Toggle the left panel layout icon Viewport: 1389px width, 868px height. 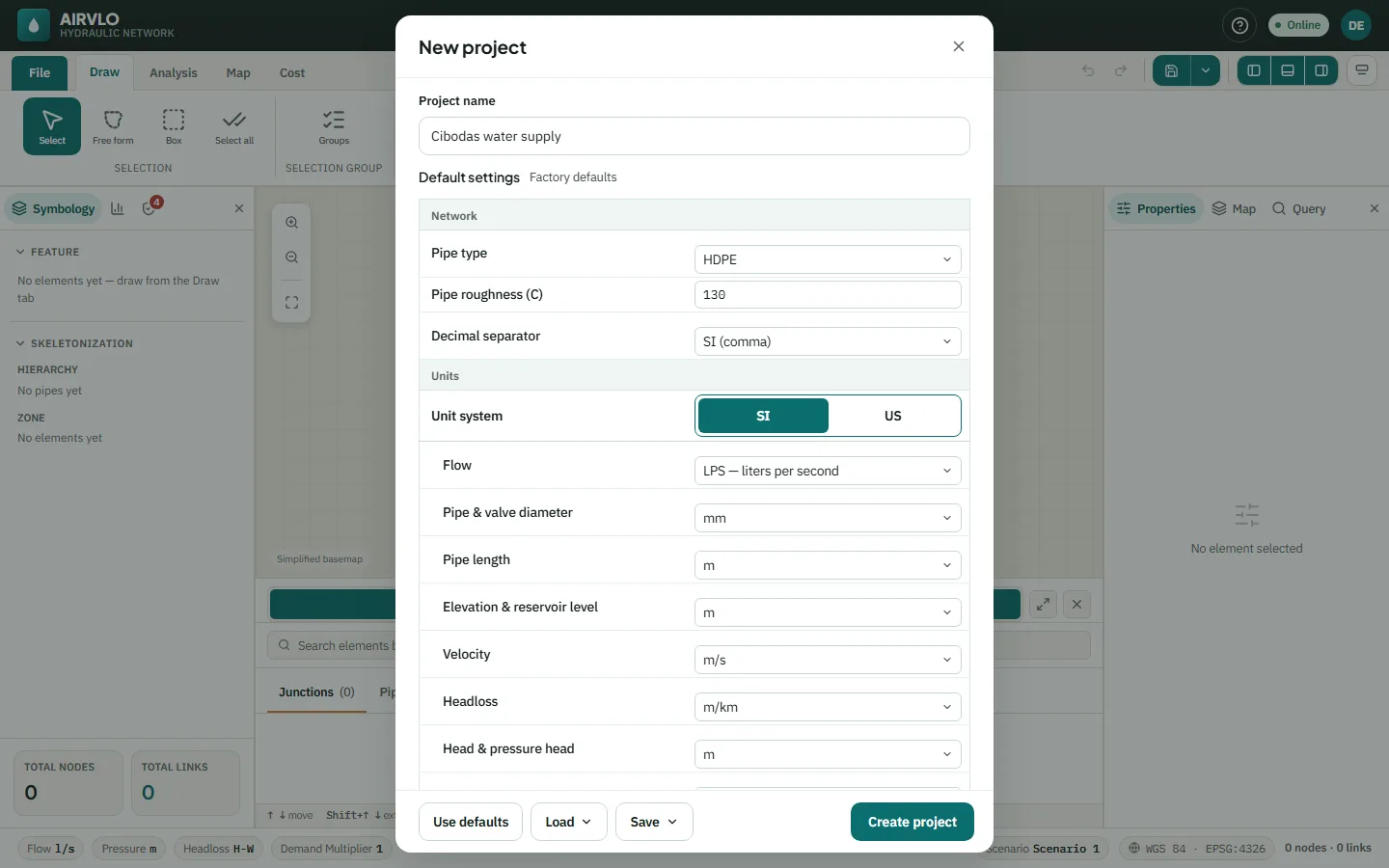[1254, 70]
